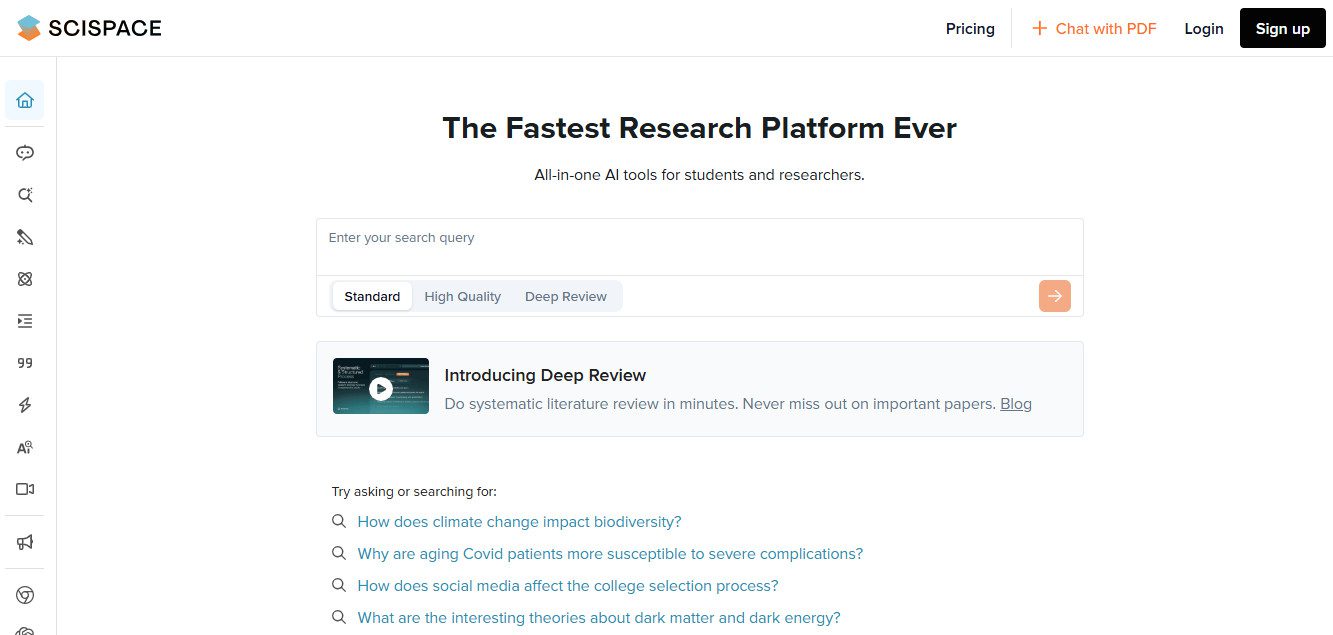This screenshot has height=635, width=1333.
Task: Click the Extract Data lightning bolt icon
Action: [x=24, y=405]
